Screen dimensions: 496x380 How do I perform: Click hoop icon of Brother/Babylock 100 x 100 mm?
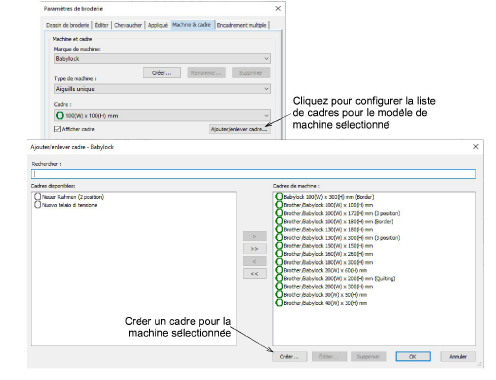pos(279,205)
